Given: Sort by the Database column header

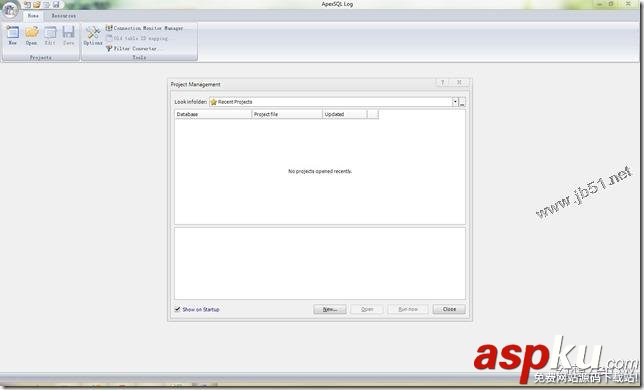Looking at the screenshot, I should 213,114.
